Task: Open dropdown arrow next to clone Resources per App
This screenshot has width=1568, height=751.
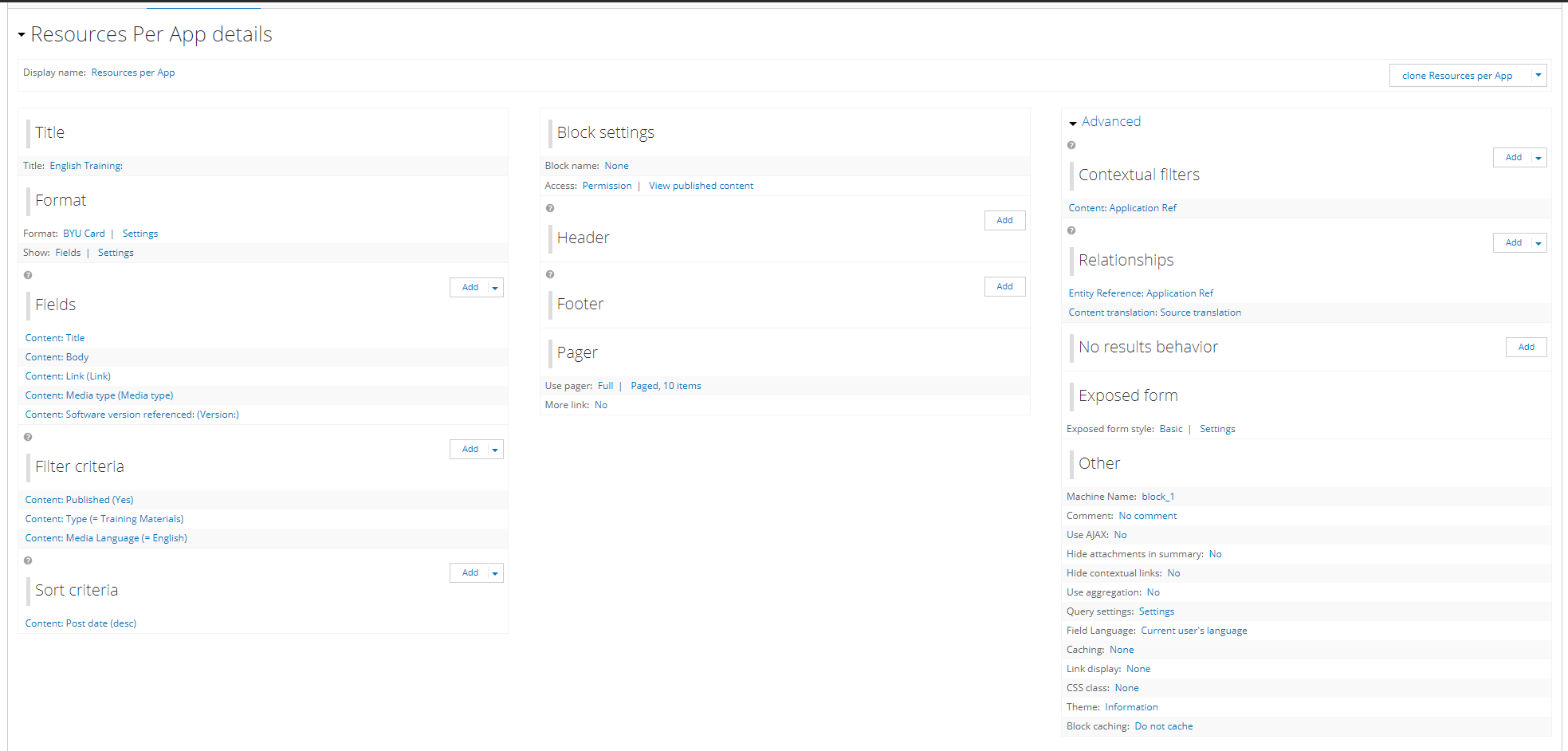Action: pyautogui.click(x=1539, y=76)
